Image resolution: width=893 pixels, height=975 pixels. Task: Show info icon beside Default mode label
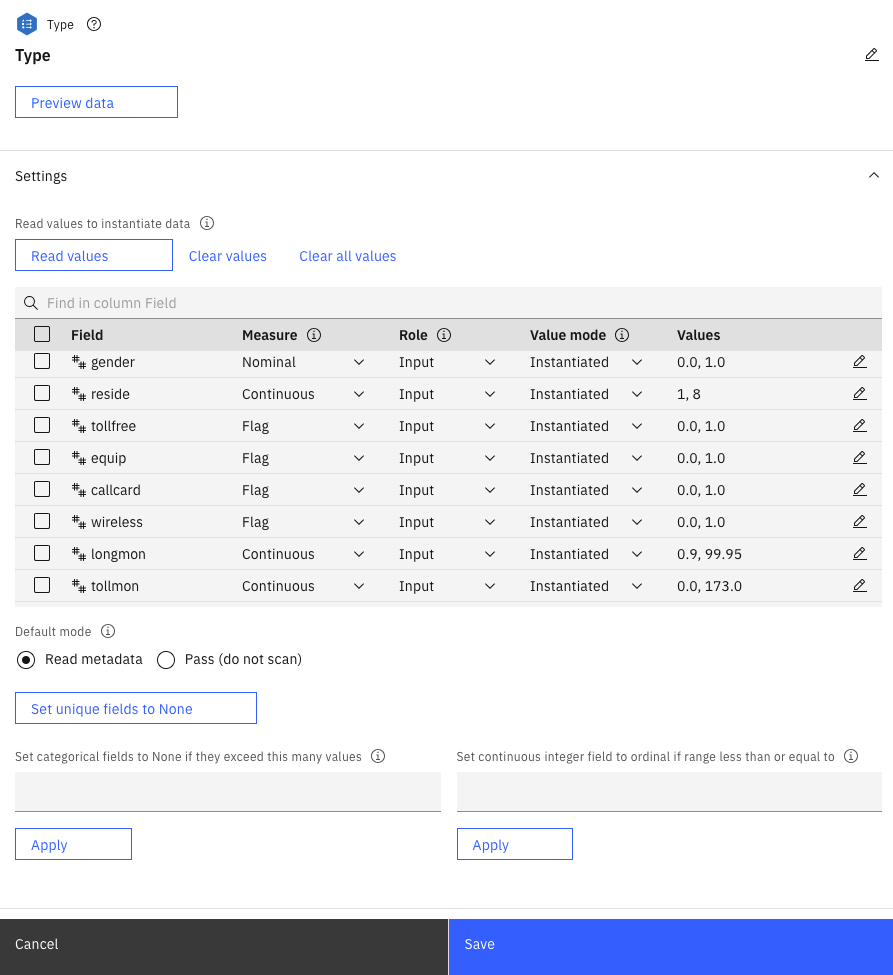tap(108, 631)
